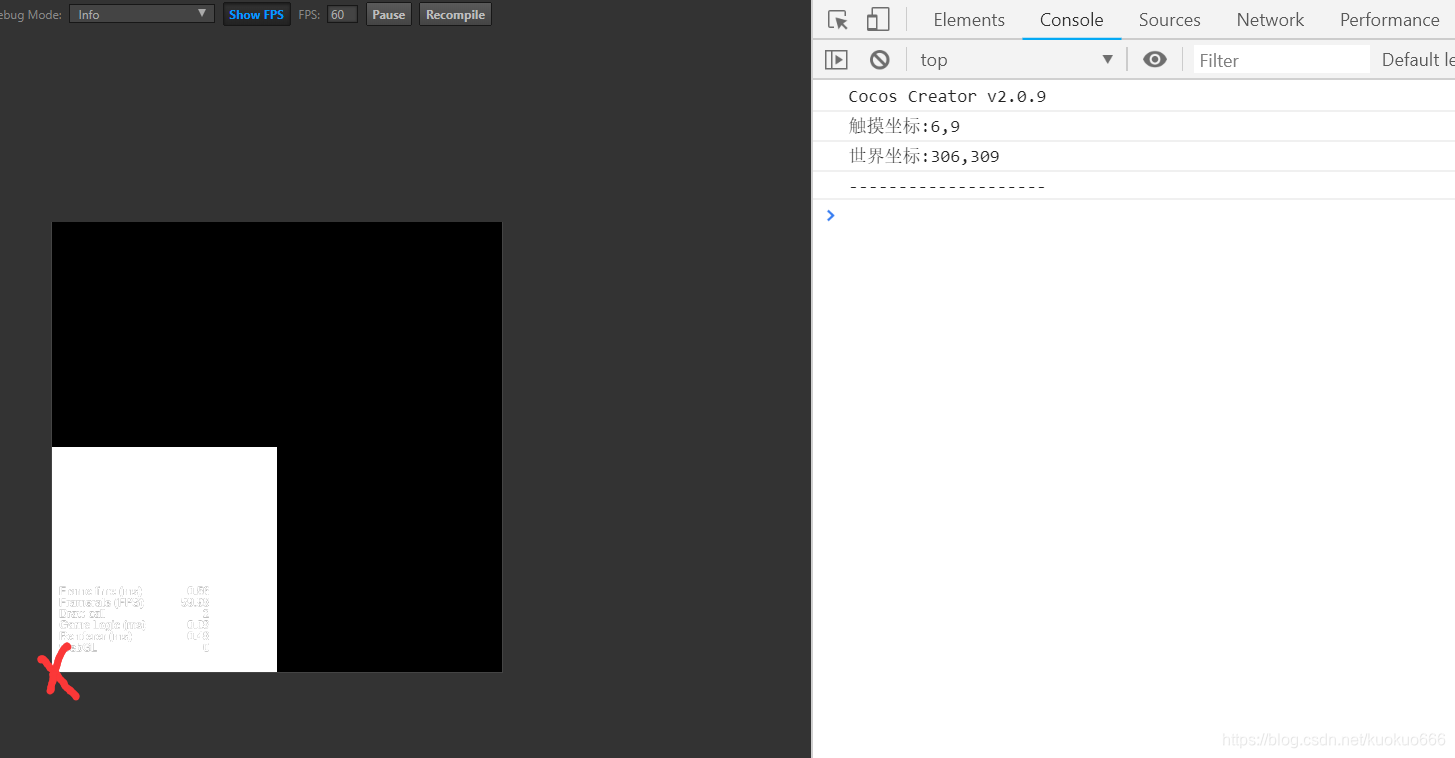1455x758 pixels.
Task: Toggle the device toolbar icon
Action: click(x=877, y=20)
